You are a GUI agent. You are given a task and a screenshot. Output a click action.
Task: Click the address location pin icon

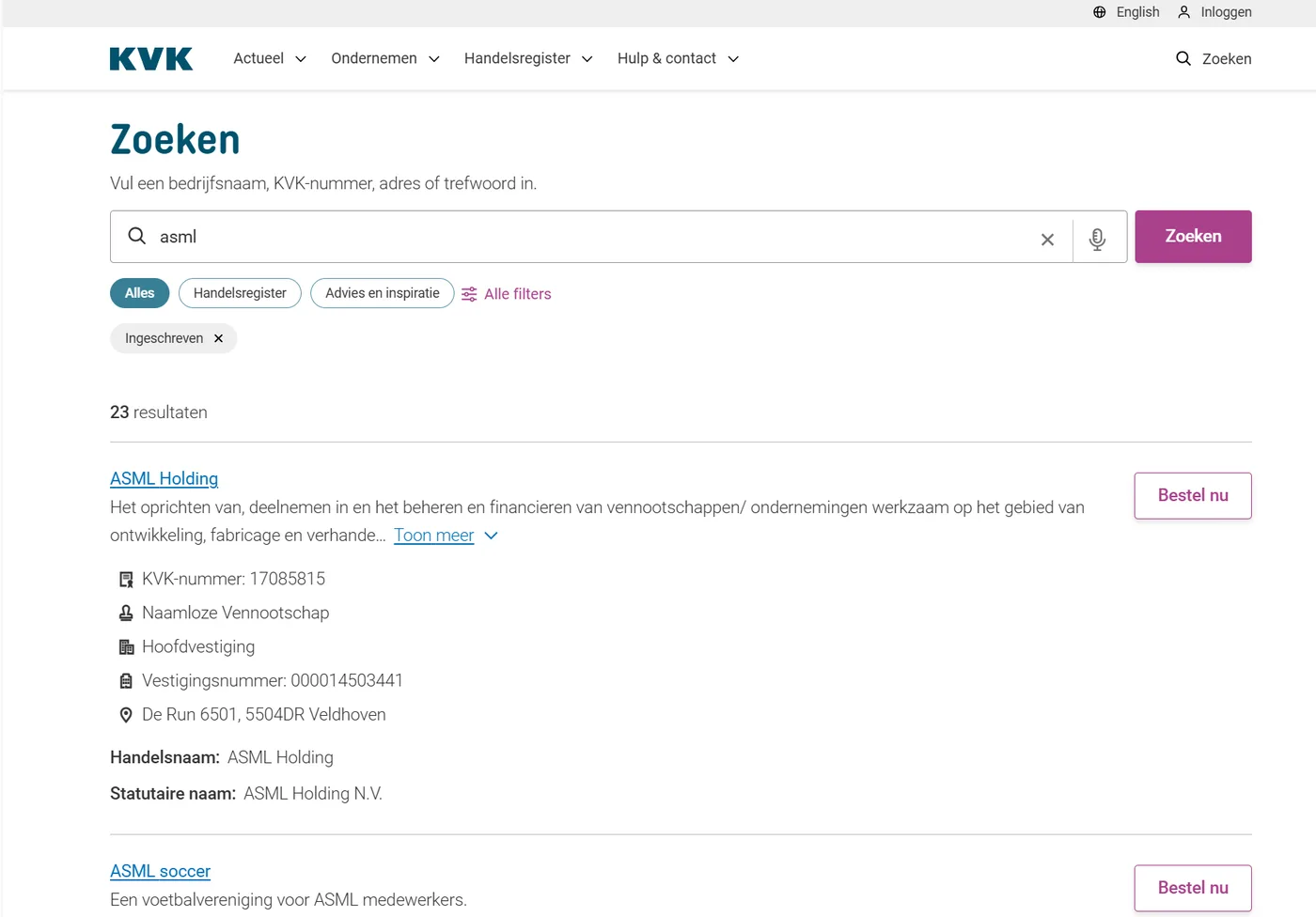pos(126,715)
